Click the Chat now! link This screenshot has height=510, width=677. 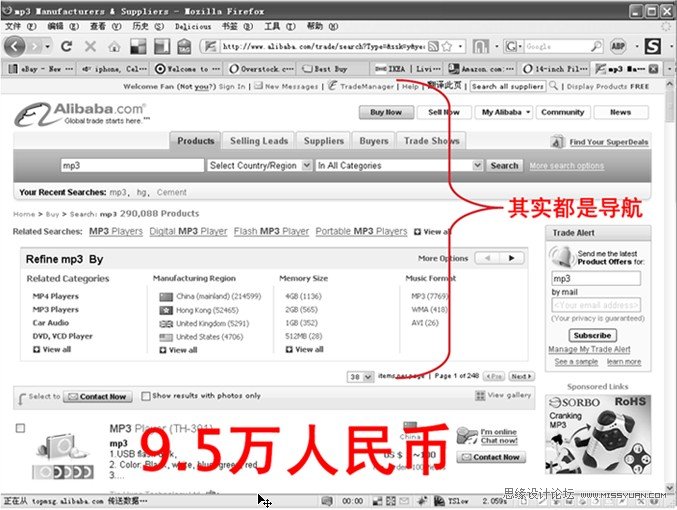(x=499, y=440)
